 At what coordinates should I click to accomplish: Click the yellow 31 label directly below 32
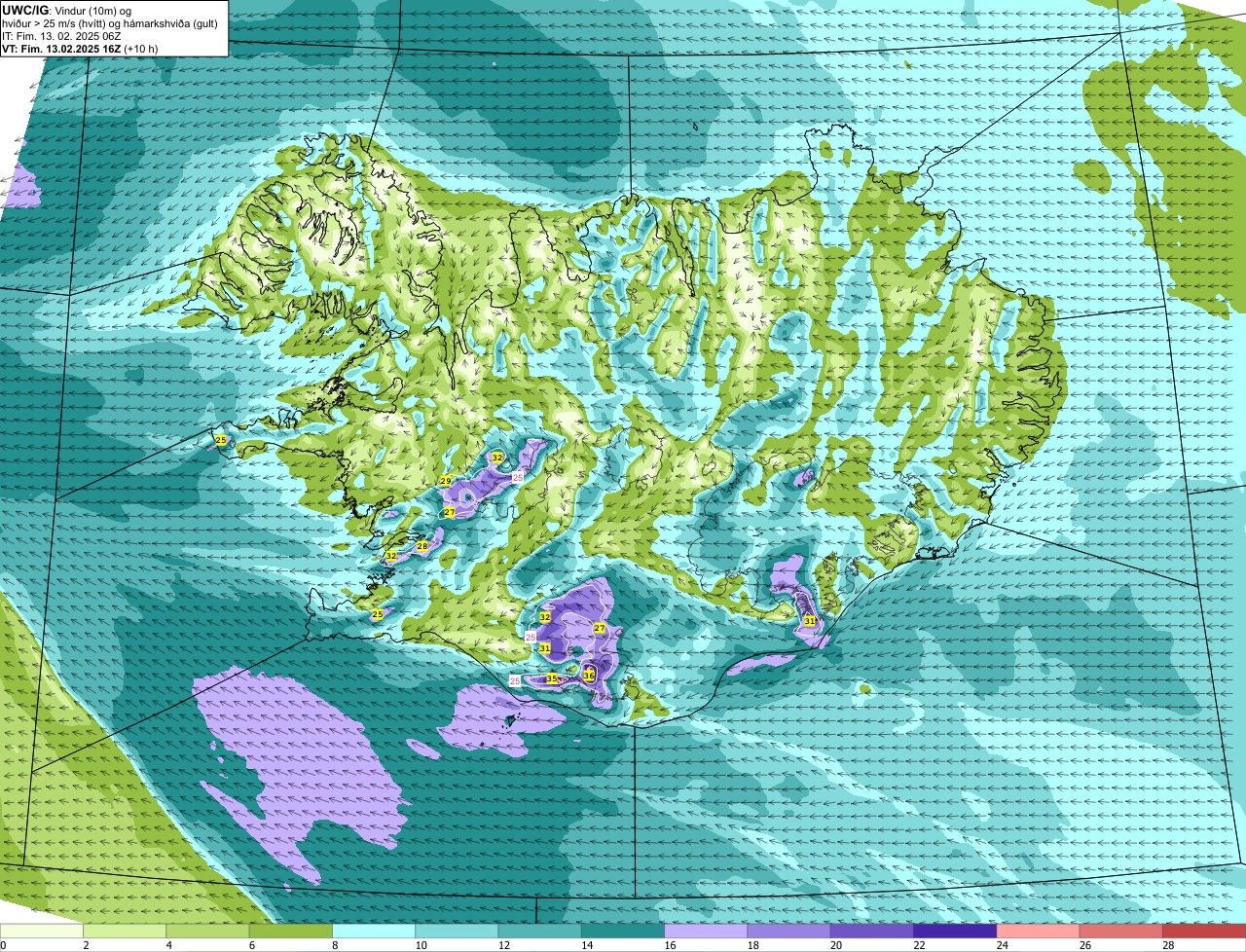pos(545,647)
